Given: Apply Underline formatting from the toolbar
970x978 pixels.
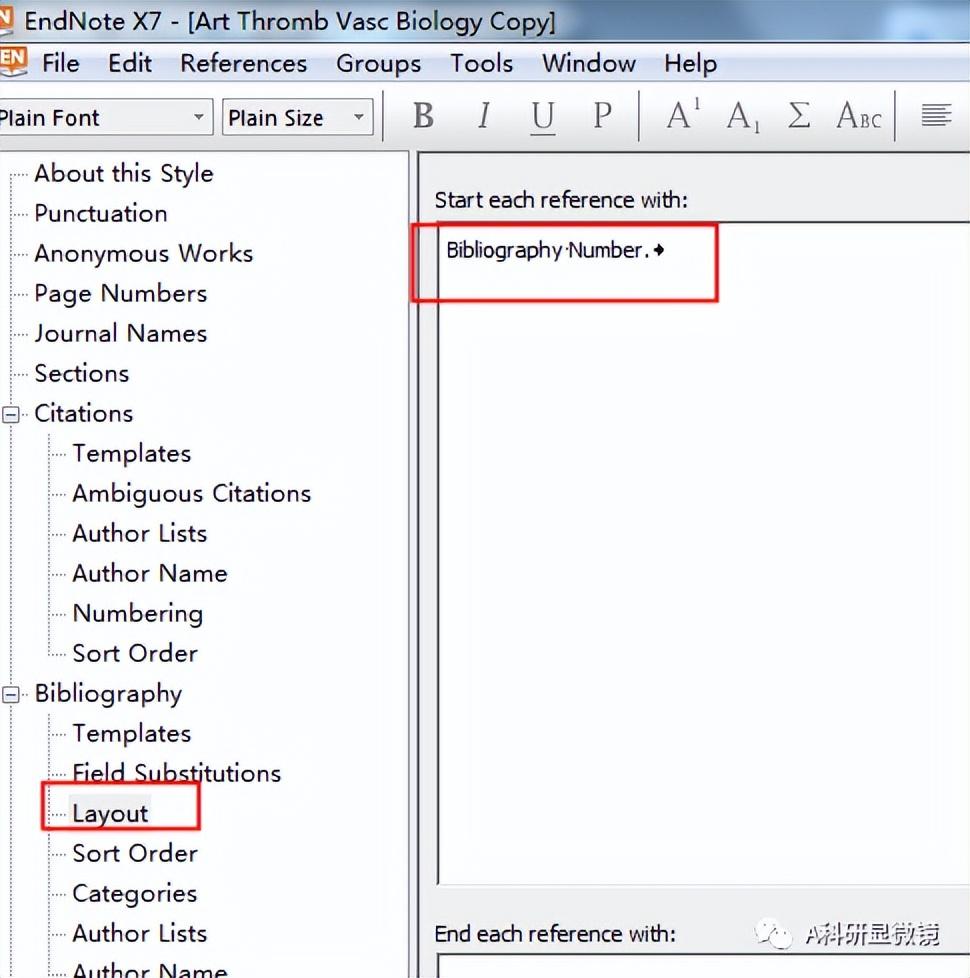Looking at the screenshot, I should pos(543,116).
